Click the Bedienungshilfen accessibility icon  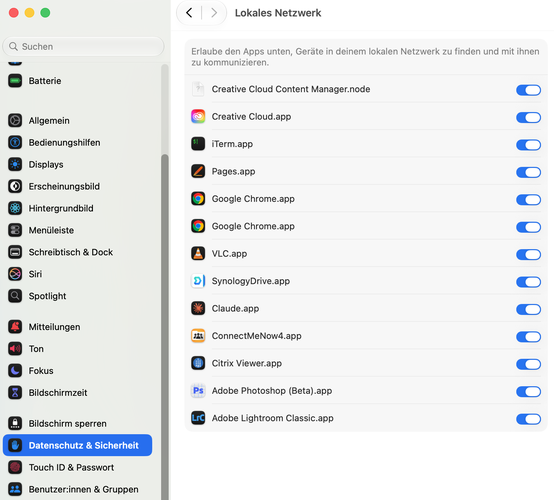(x=15, y=142)
